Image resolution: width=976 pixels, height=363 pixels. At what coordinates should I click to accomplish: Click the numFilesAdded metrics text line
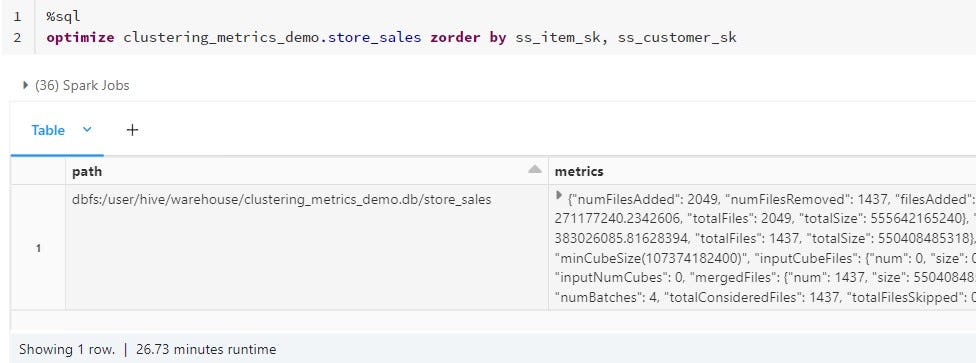[771, 200]
